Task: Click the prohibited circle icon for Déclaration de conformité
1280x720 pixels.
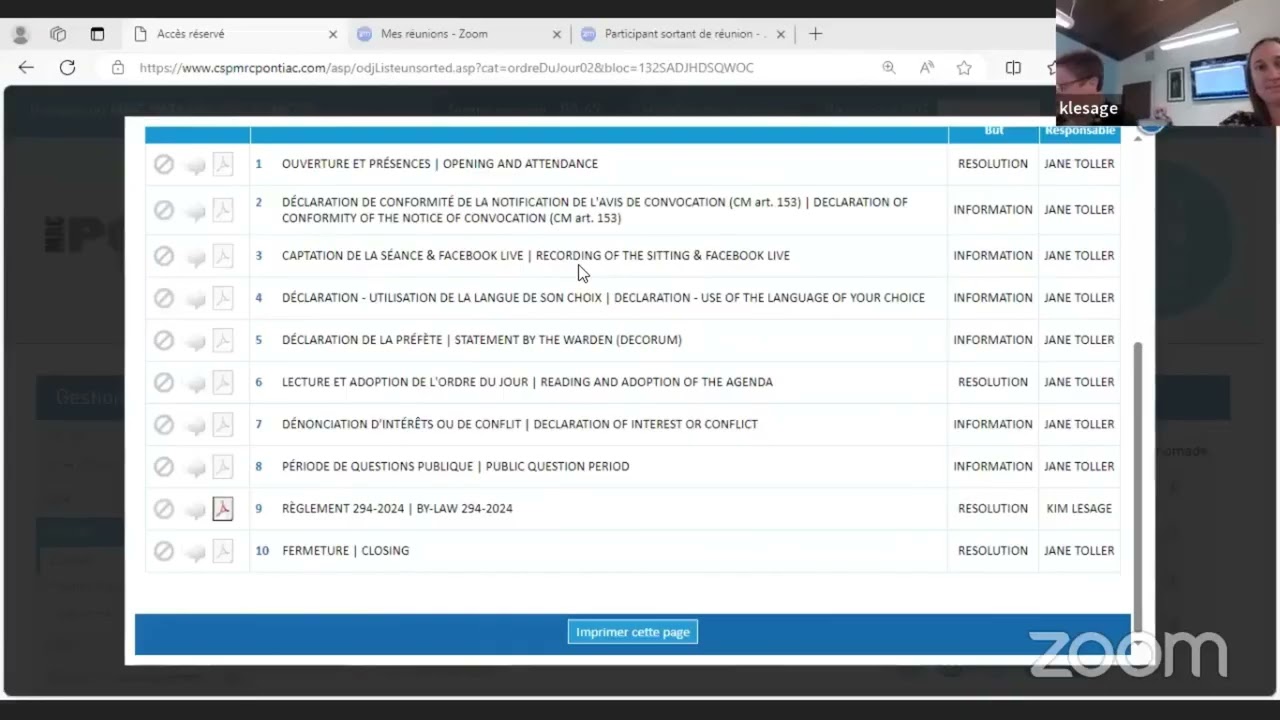Action: click(x=164, y=210)
